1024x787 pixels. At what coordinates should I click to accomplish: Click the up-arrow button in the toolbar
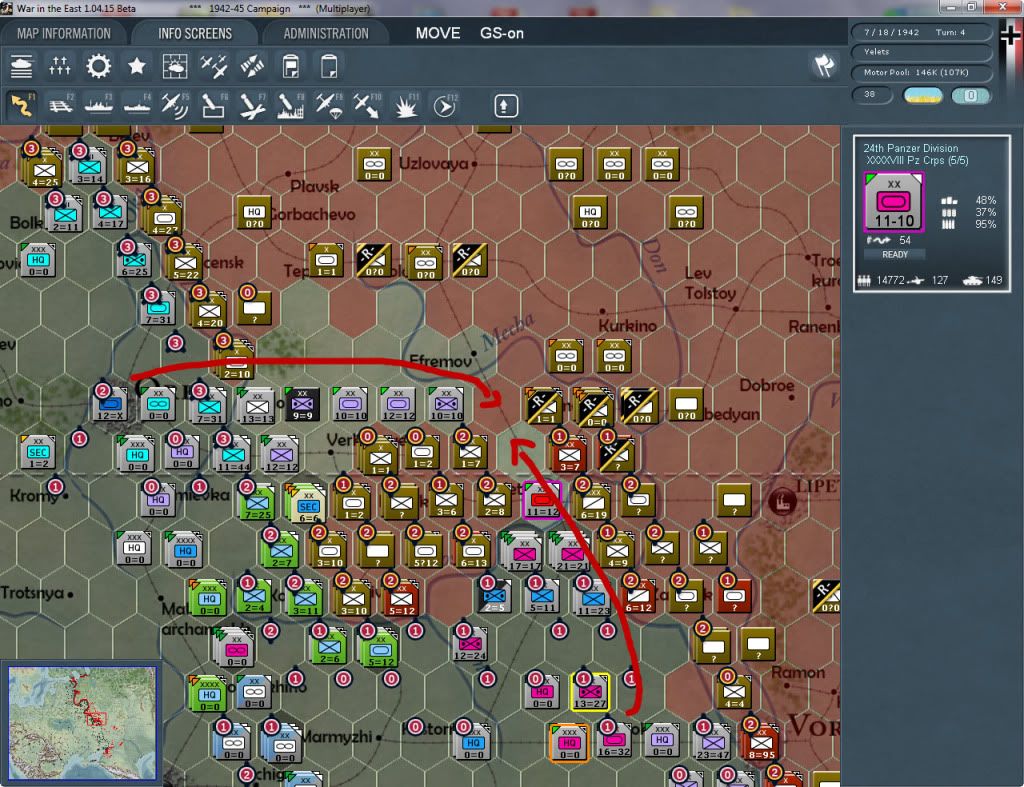tap(505, 106)
